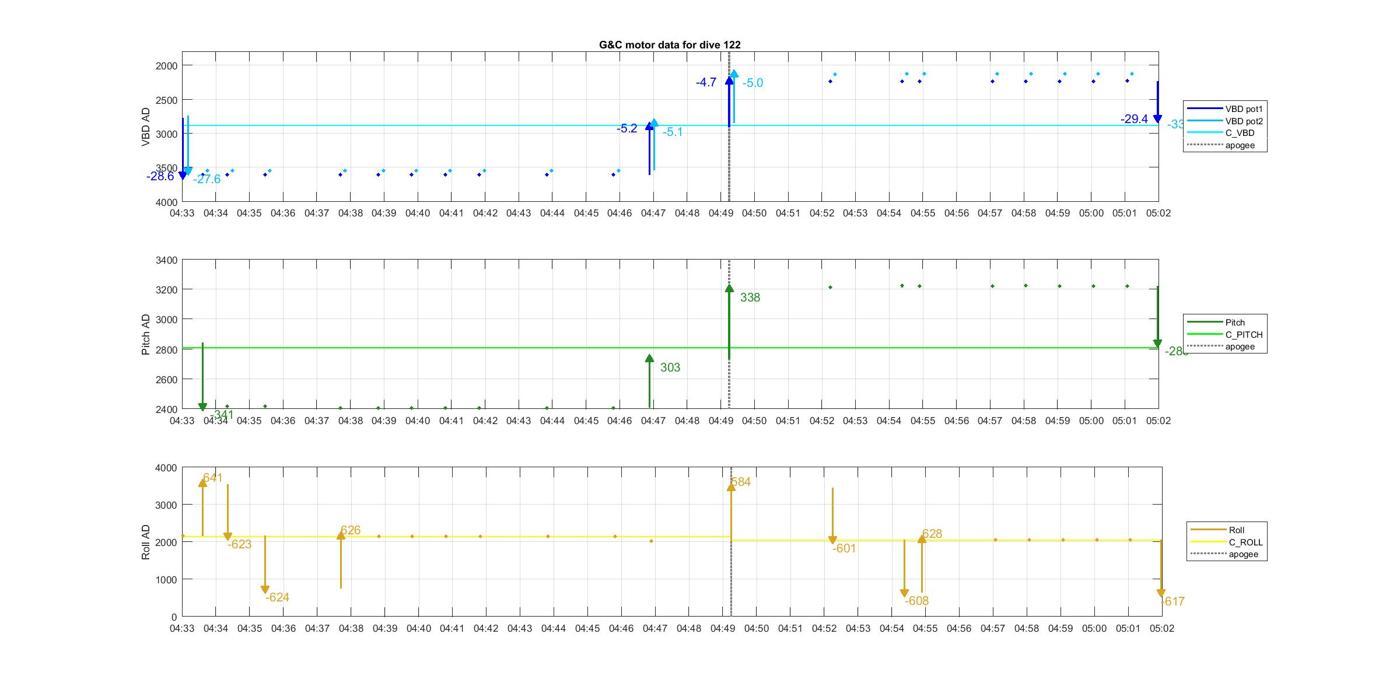
Task: Click the "VBD AD" y-axis label
Action: tap(146, 128)
